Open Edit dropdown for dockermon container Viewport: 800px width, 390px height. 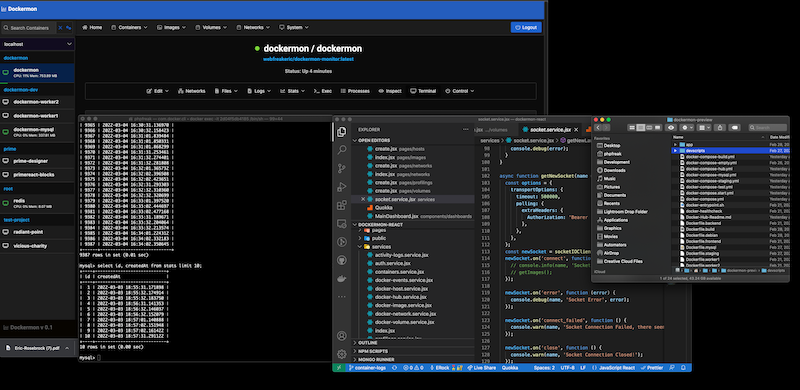[158, 91]
